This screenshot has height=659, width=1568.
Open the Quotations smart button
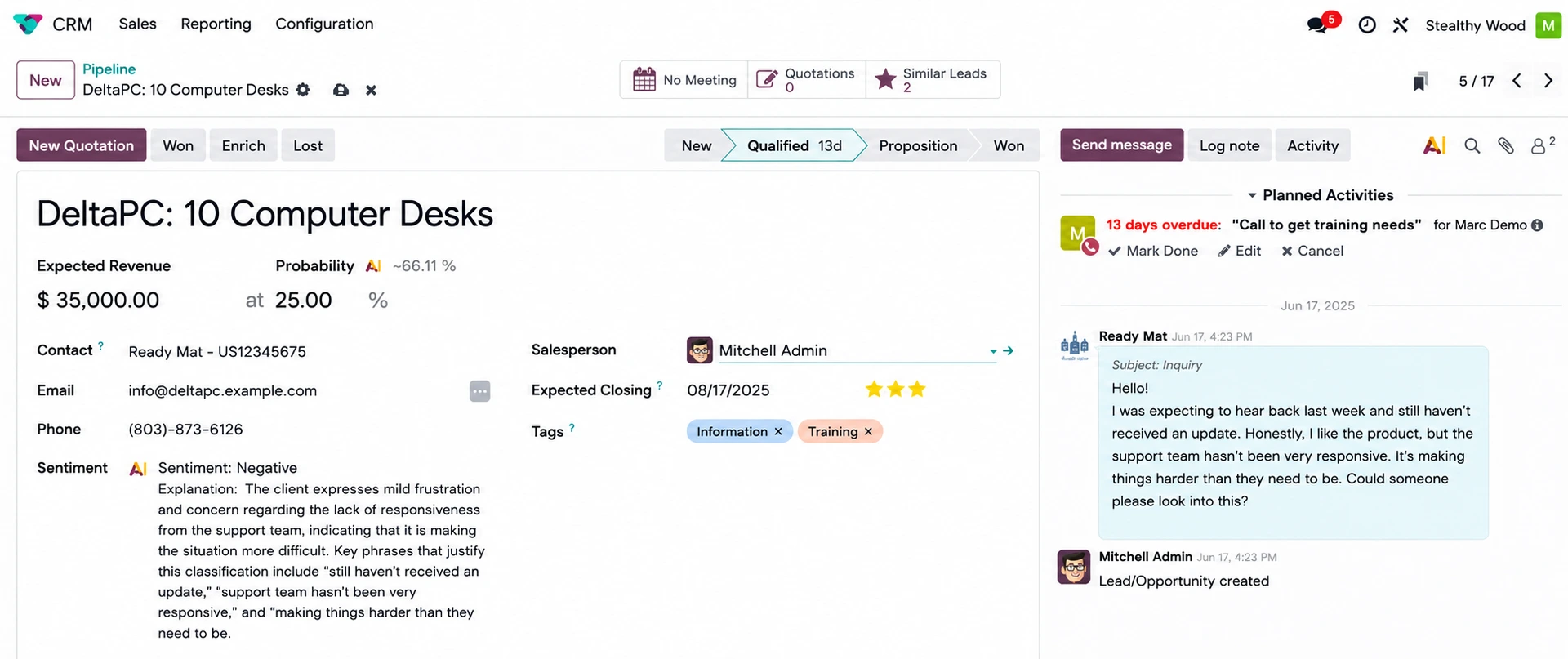pyautogui.click(x=807, y=80)
